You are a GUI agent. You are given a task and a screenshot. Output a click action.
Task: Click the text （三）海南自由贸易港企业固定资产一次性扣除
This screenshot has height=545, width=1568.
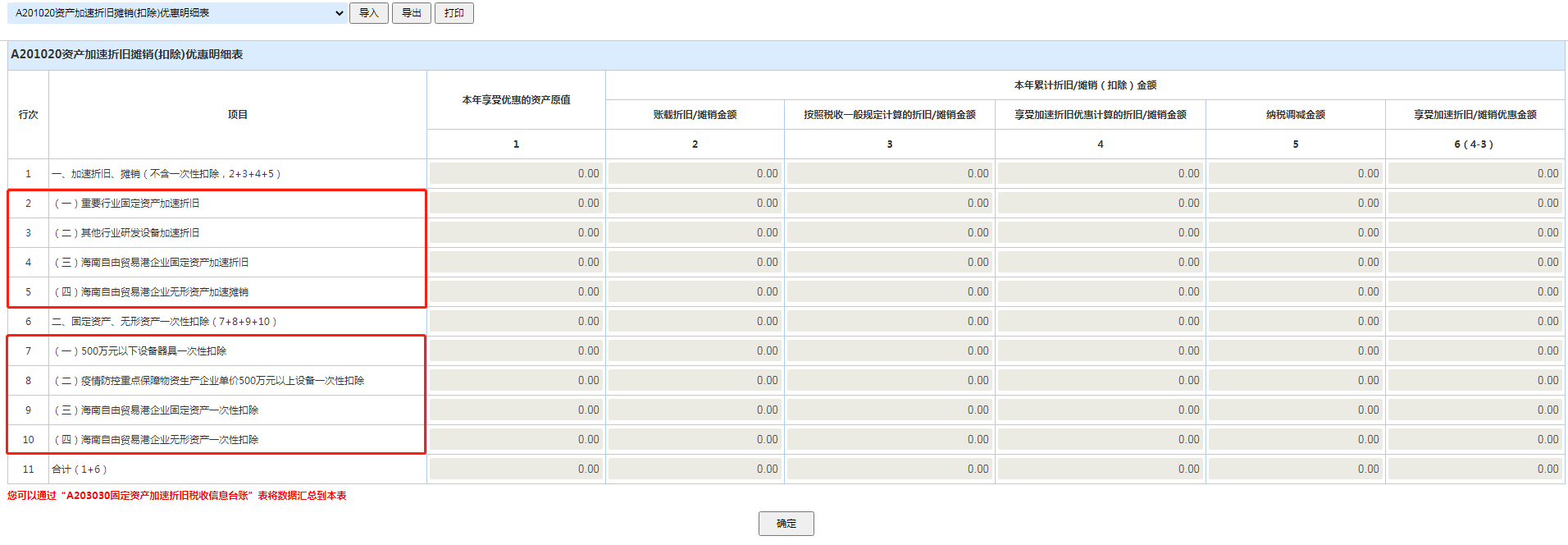(x=156, y=410)
